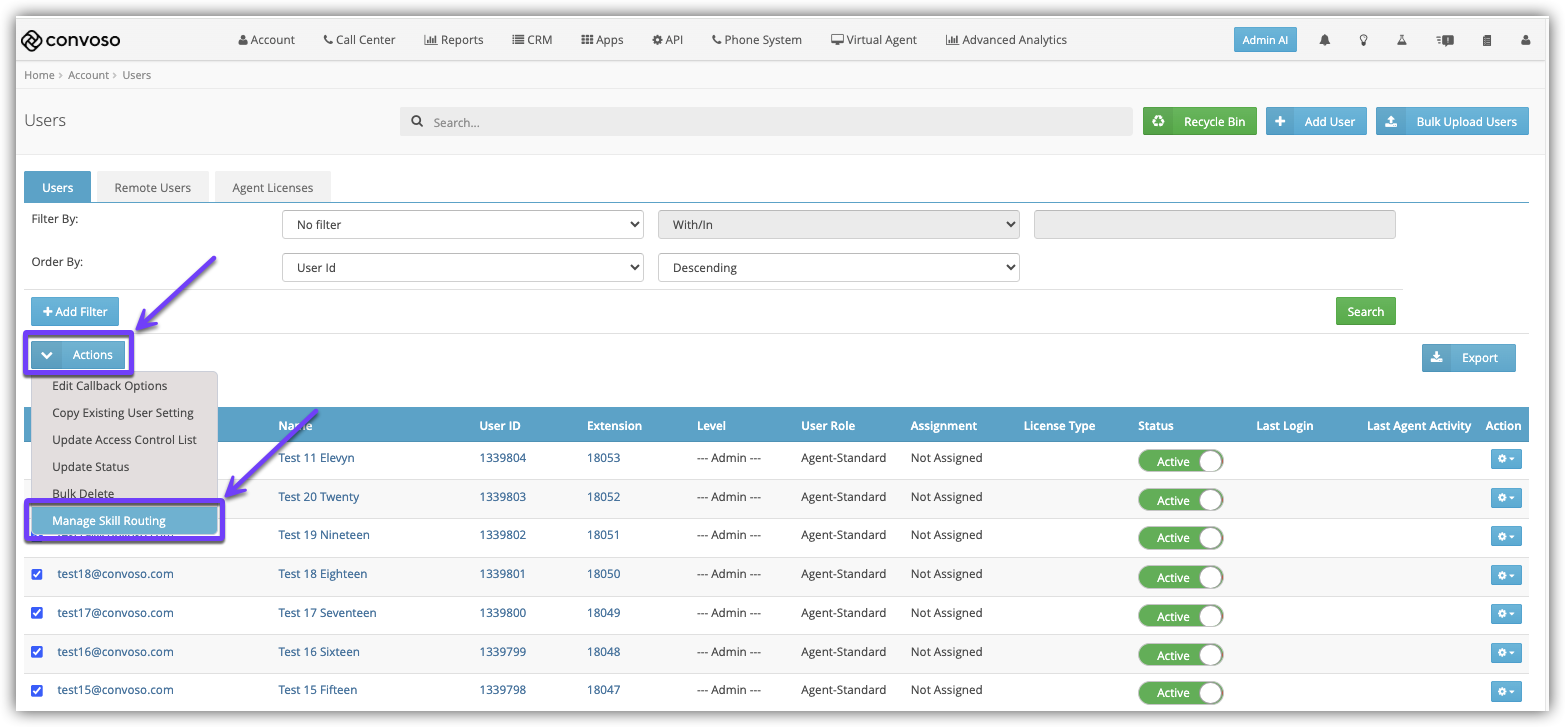Image resolution: width=1565 pixels, height=727 pixels.
Task: Click the feedback chat icon in header
Action: 1445,40
